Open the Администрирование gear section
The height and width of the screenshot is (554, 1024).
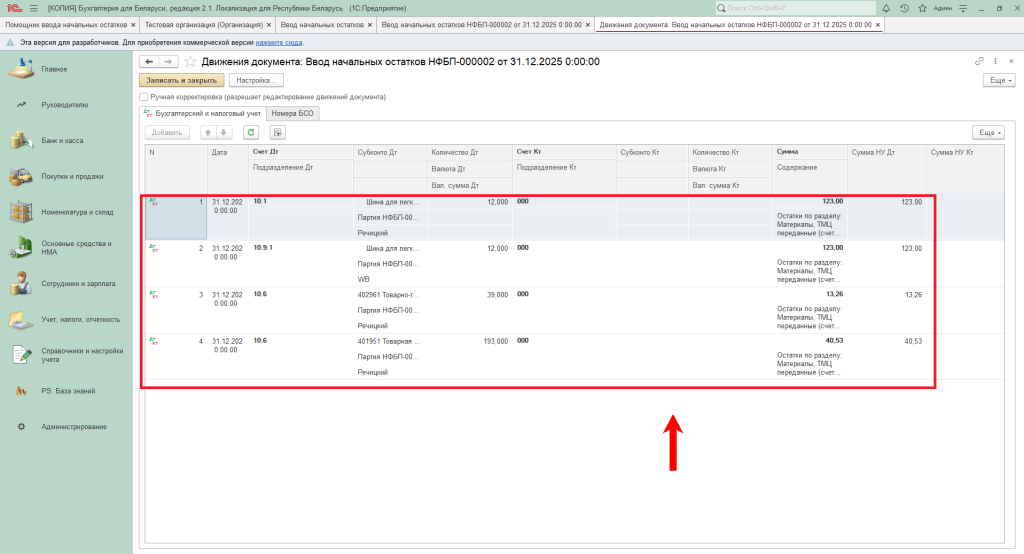coord(73,427)
